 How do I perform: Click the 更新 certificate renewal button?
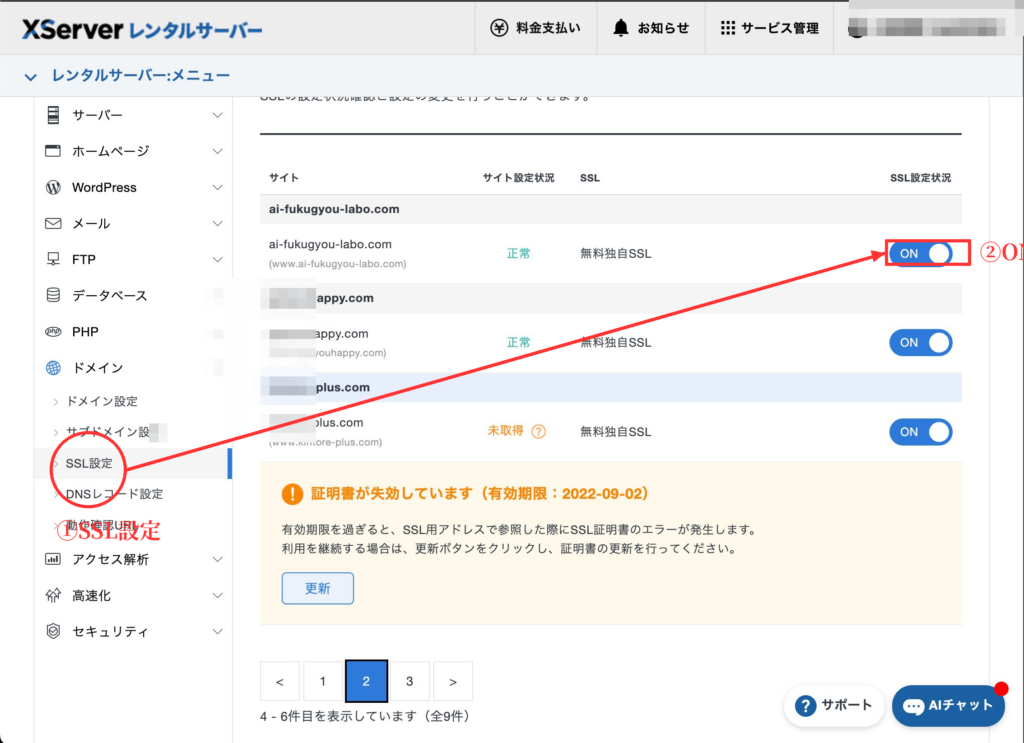pos(317,588)
